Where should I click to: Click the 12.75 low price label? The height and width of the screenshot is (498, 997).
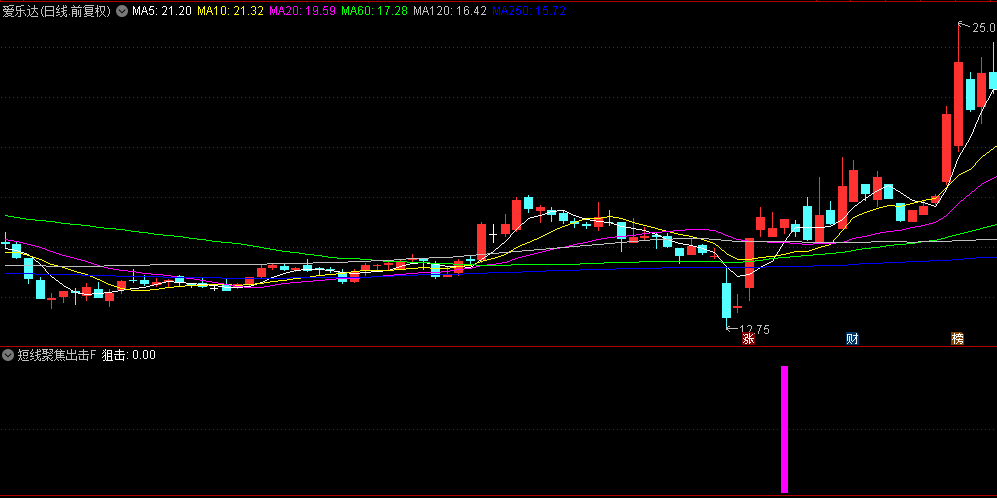click(753, 329)
